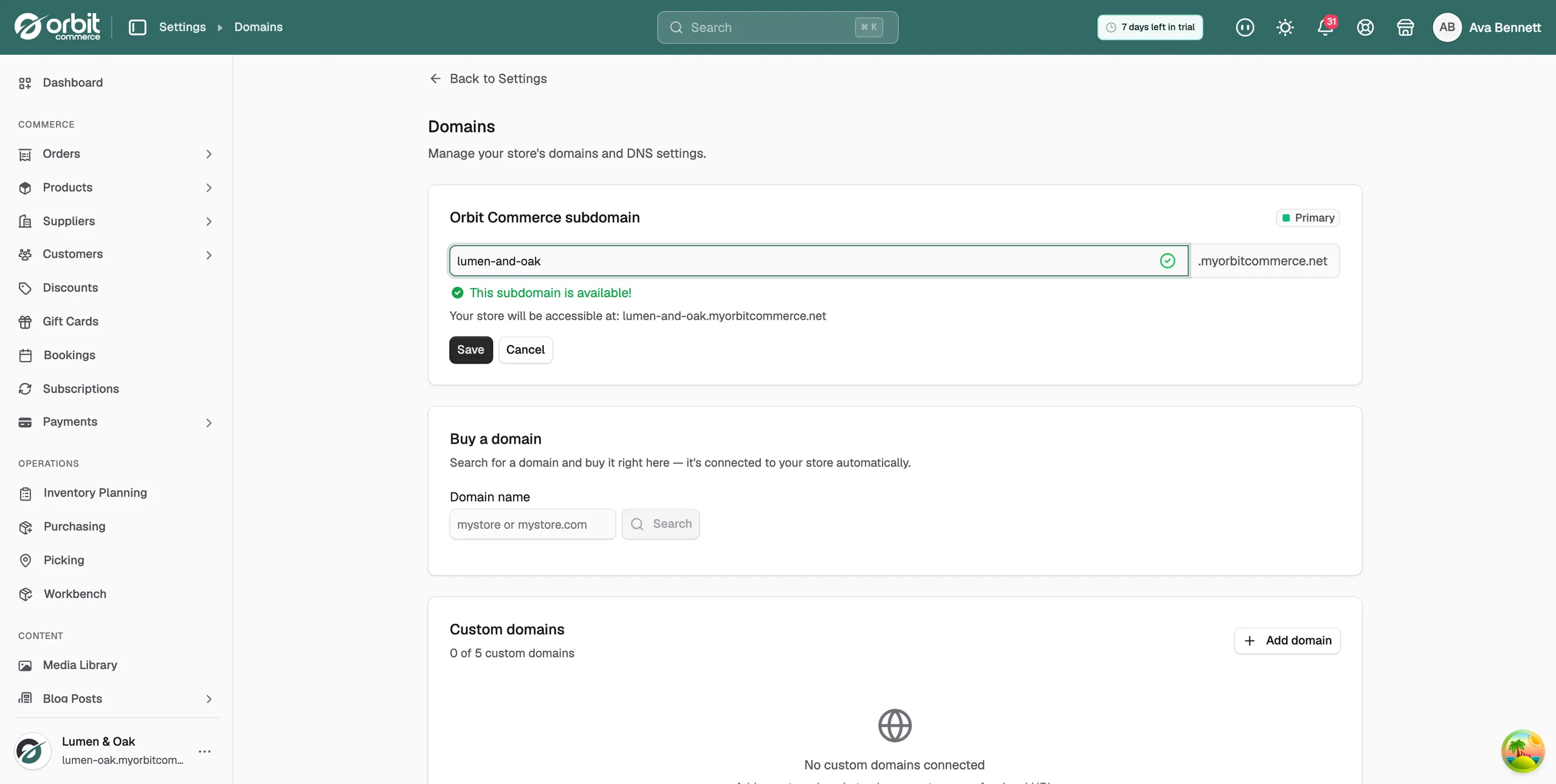1556x784 pixels.
Task: Edit the subdomain field lumen-and-oak
Action: (819, 261)
